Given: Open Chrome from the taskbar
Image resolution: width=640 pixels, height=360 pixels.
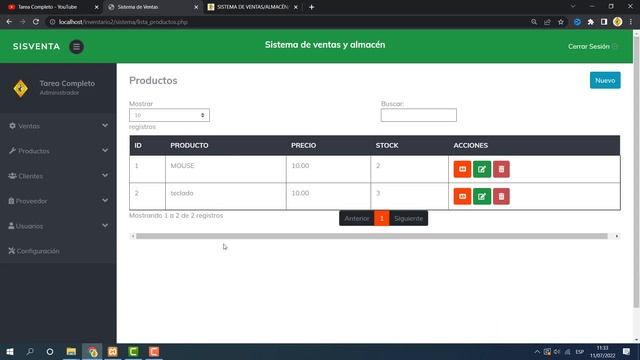Looking at the screenshot, I should coord(93,351).
